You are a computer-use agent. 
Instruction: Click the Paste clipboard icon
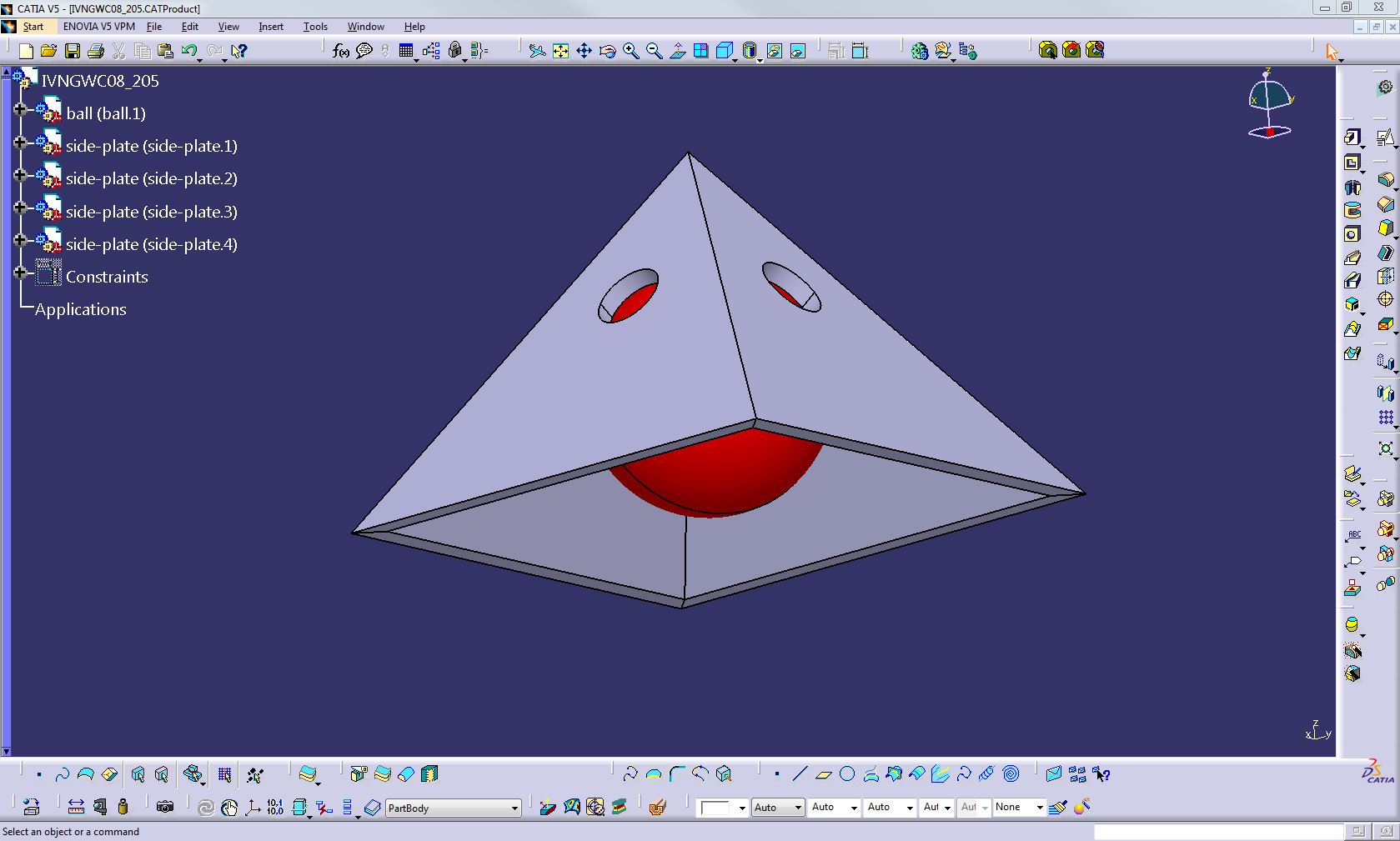click(165, 51)
